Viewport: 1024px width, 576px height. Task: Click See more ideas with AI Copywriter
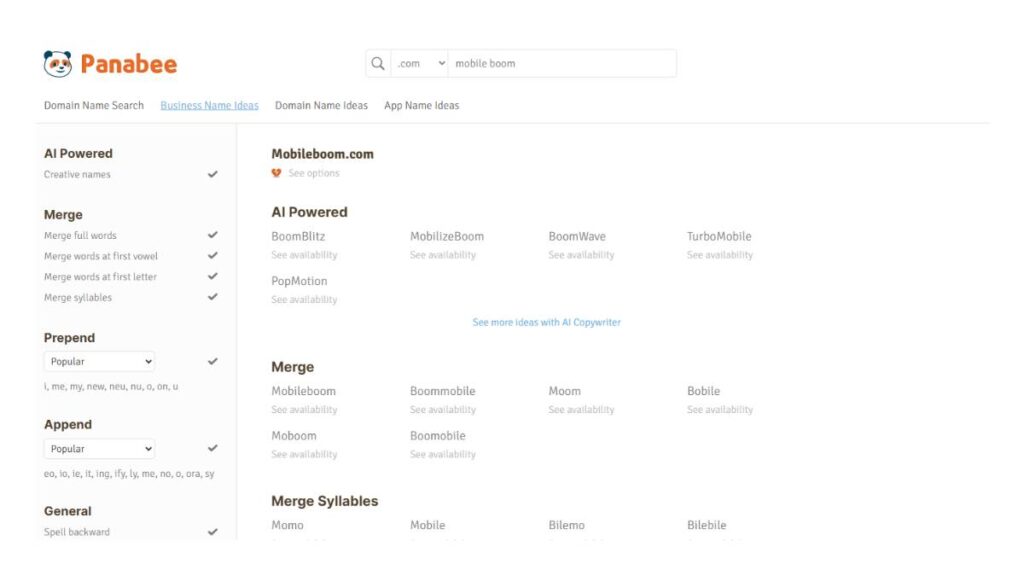(x=547, y=323)
